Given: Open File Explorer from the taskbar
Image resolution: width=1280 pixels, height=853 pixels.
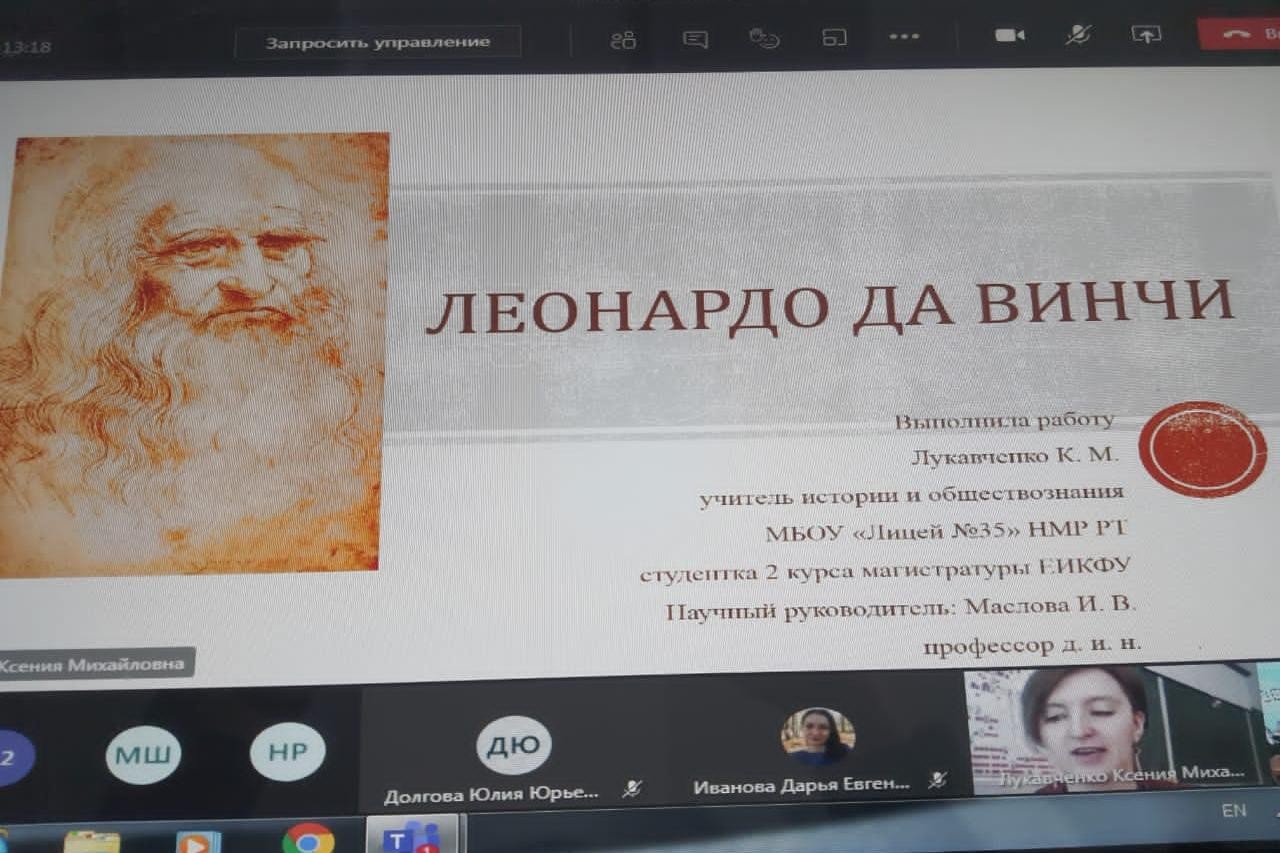Looking at the screenshot, I should tap(92, 841).
